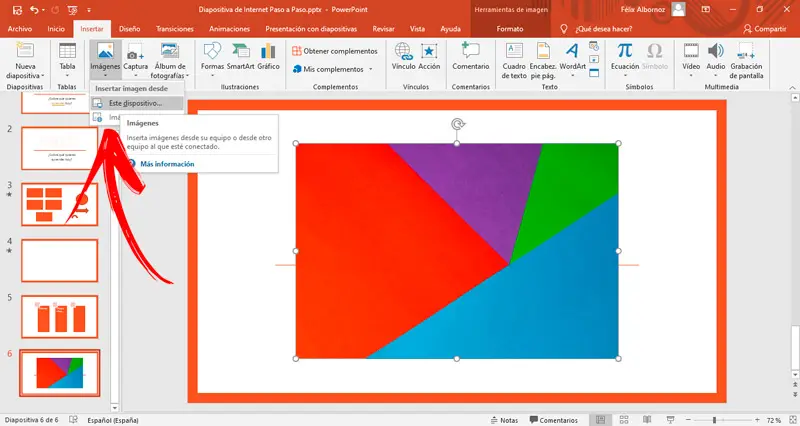This screenshot has width=800, height=426.
Task: Collapse the ribbon with the chevron
Action: tap(792, 88)
